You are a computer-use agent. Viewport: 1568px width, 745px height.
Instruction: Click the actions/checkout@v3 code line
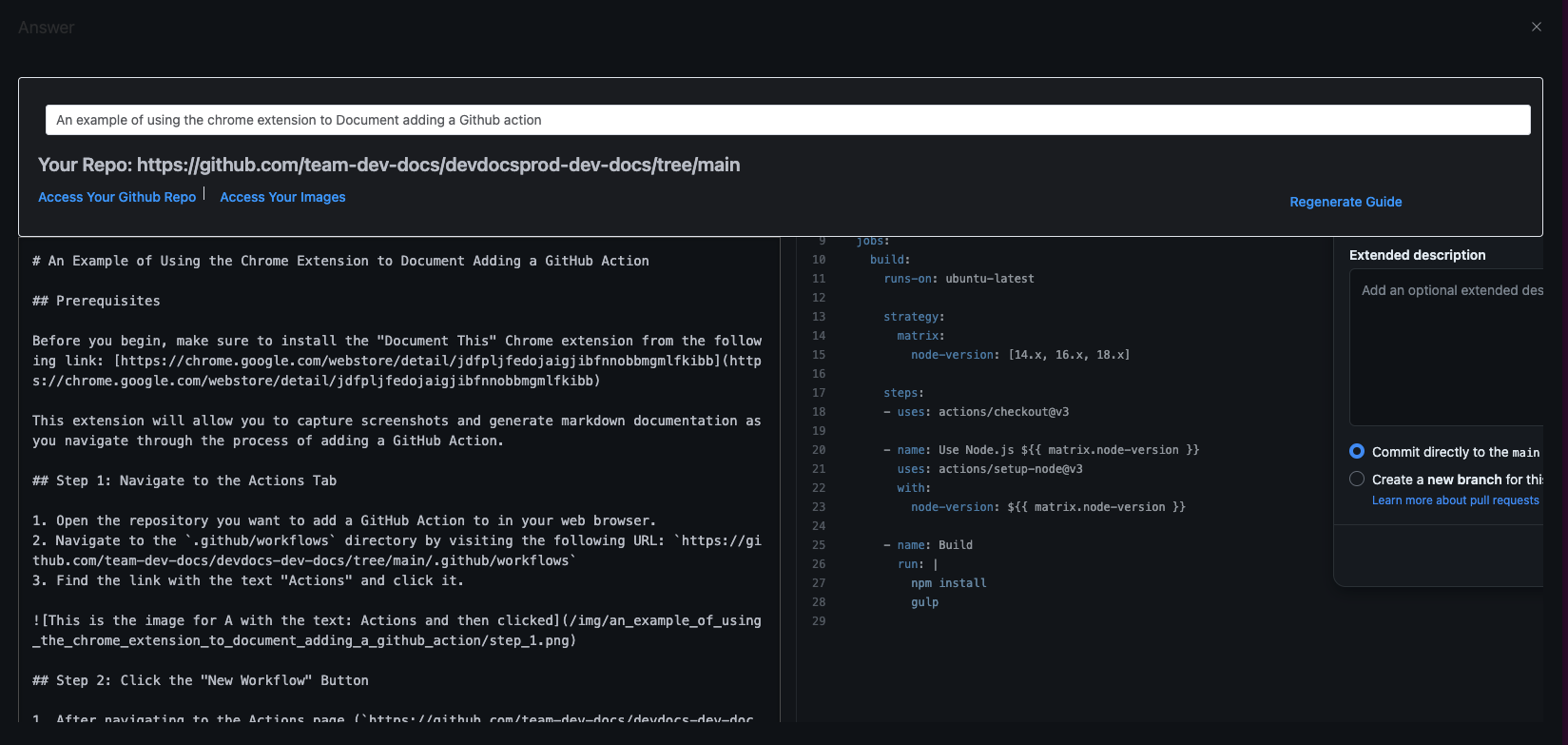(983, 412)
